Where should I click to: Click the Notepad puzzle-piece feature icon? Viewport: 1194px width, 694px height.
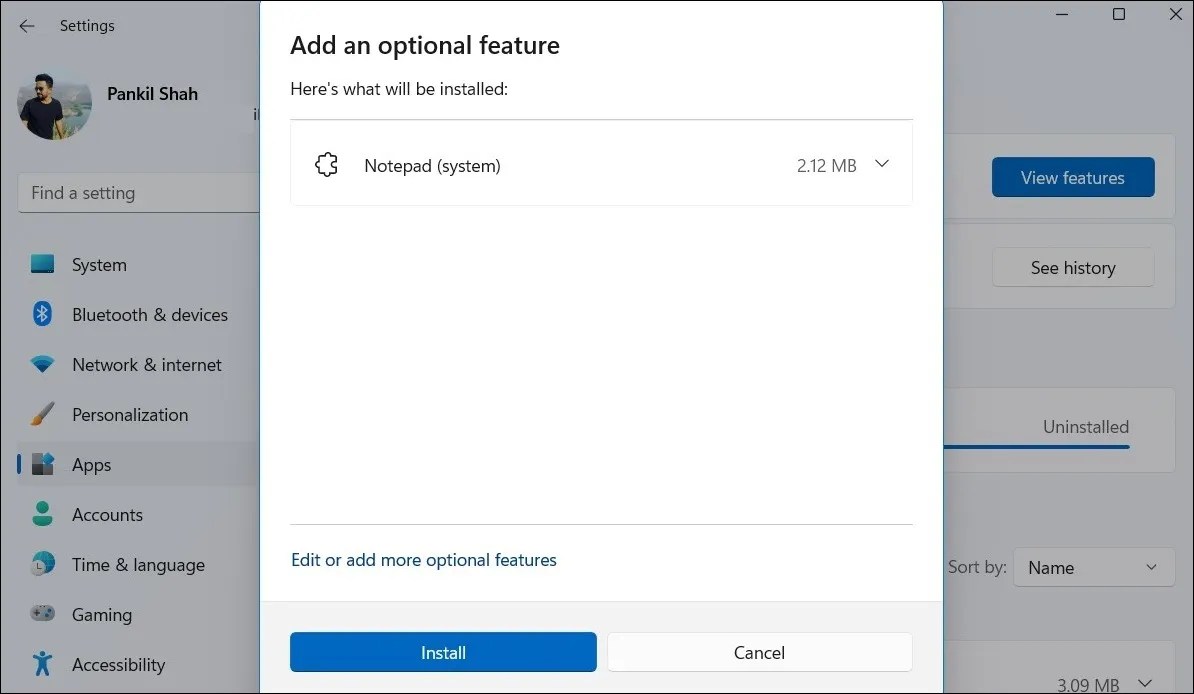coord(326,164)
